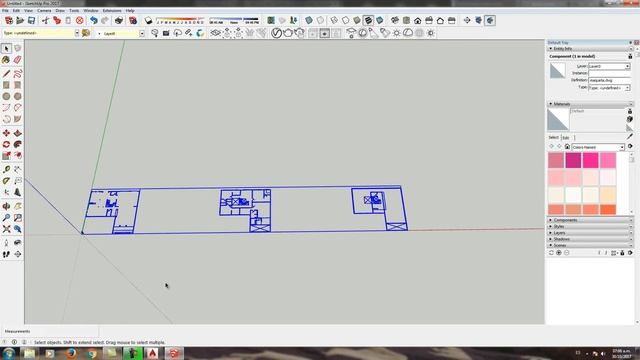Viewport: 640px width, 360px height.
Task: Pick the Paint Bucket tool
Action: pos(6,60)
